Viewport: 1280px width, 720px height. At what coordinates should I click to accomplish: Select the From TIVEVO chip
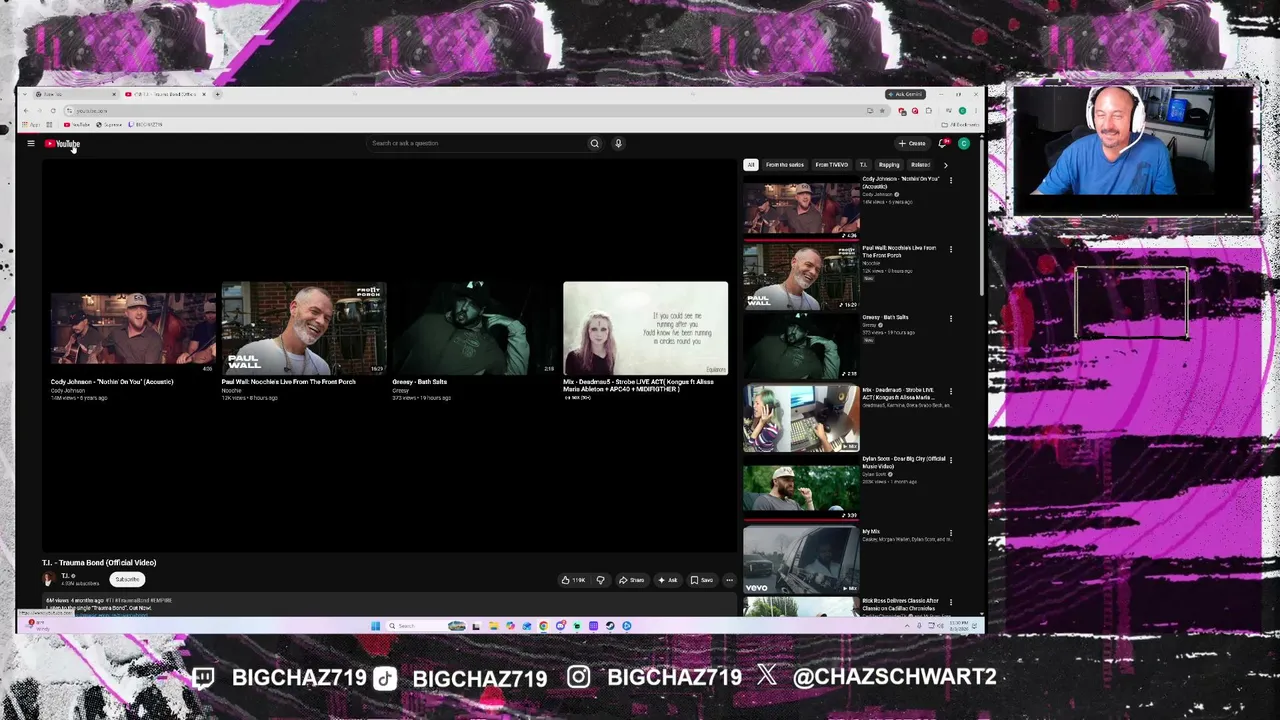tap(831, 165)
